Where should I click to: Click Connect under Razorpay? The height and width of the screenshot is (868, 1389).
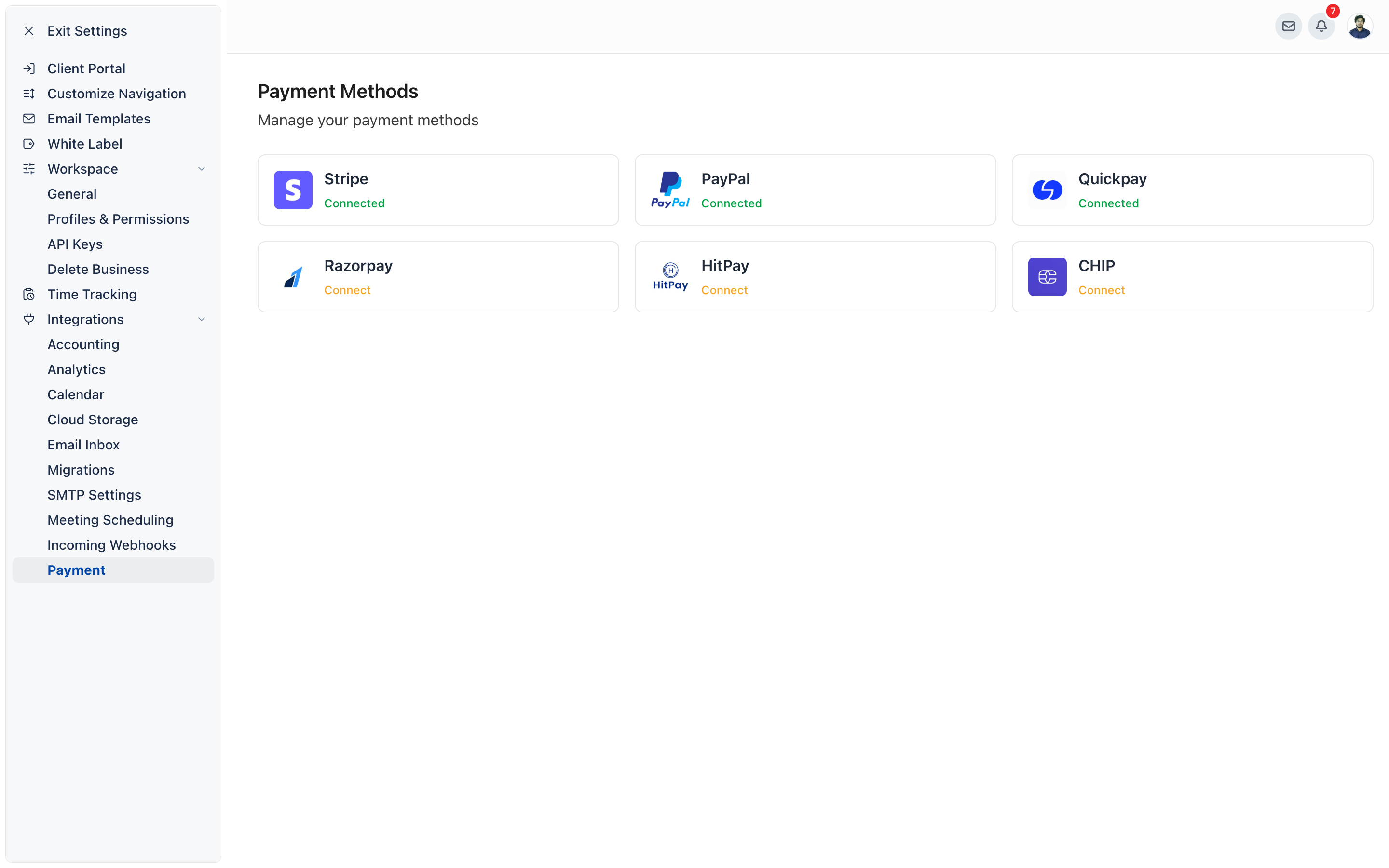pos(347,290)
